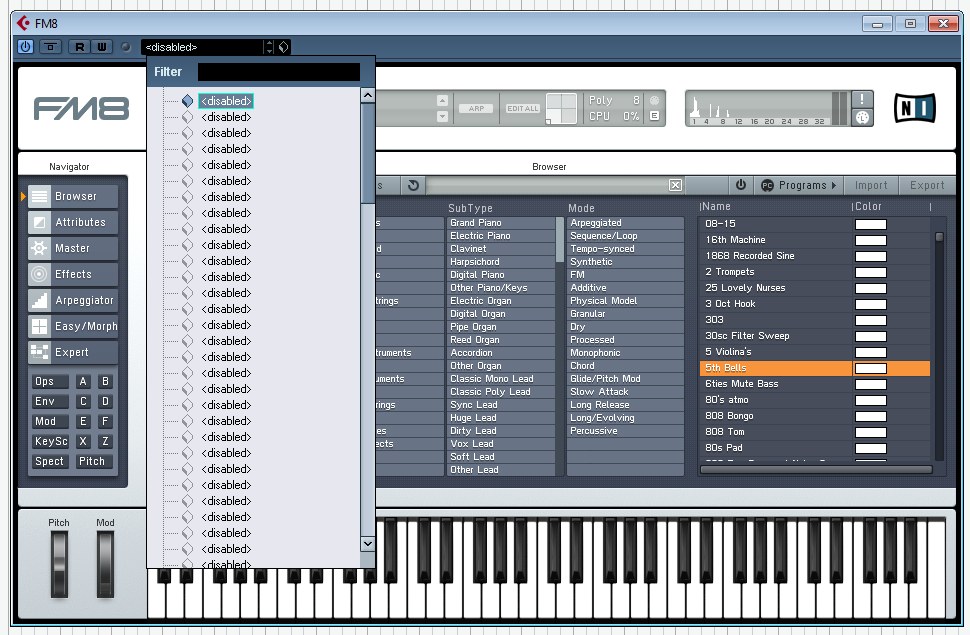Click the color swatch for 08-15
The height and width of the screenshot is (635, 970).
[870, 224]
